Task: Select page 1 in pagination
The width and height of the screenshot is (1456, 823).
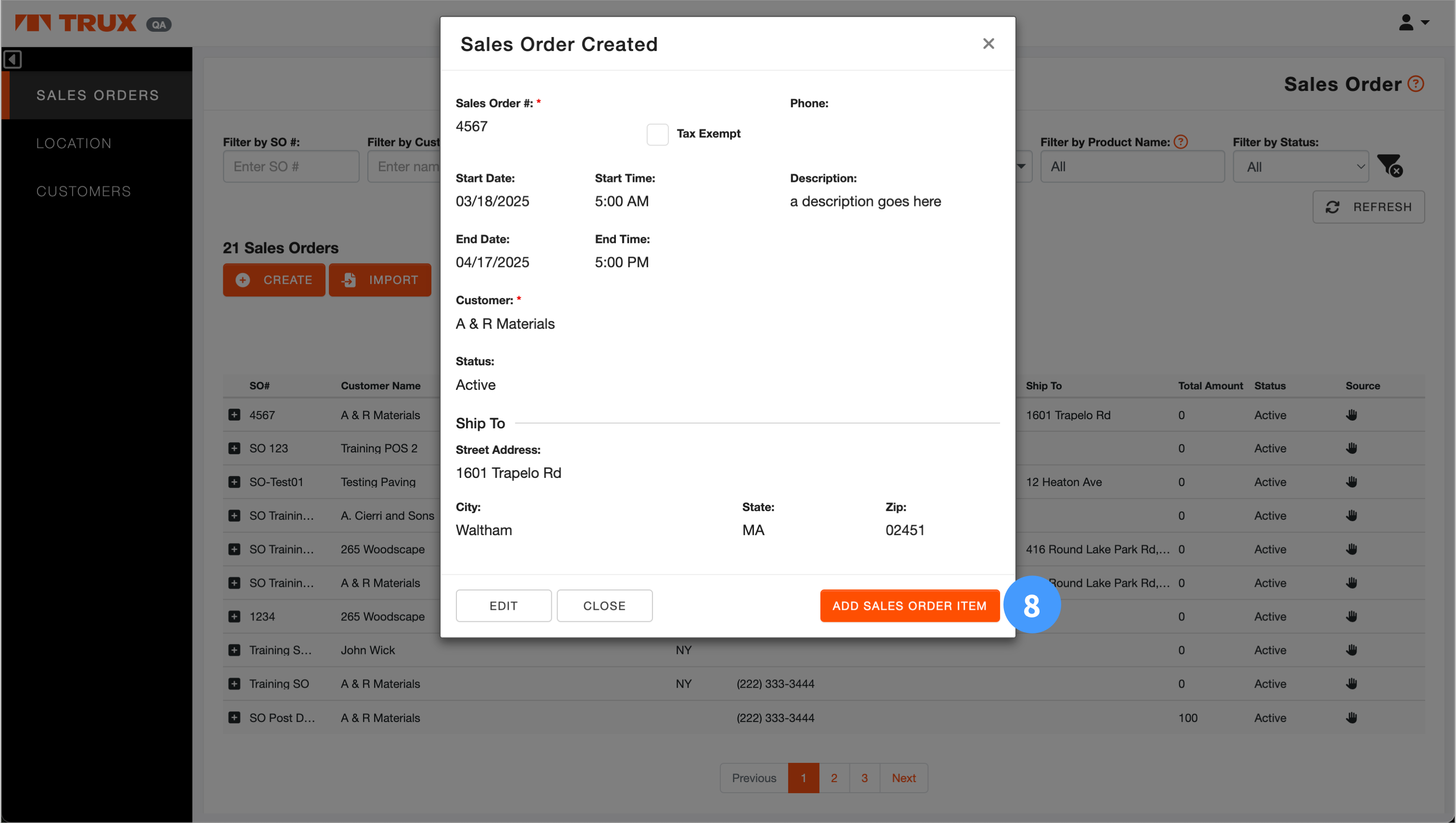Action: pos(803,778)
